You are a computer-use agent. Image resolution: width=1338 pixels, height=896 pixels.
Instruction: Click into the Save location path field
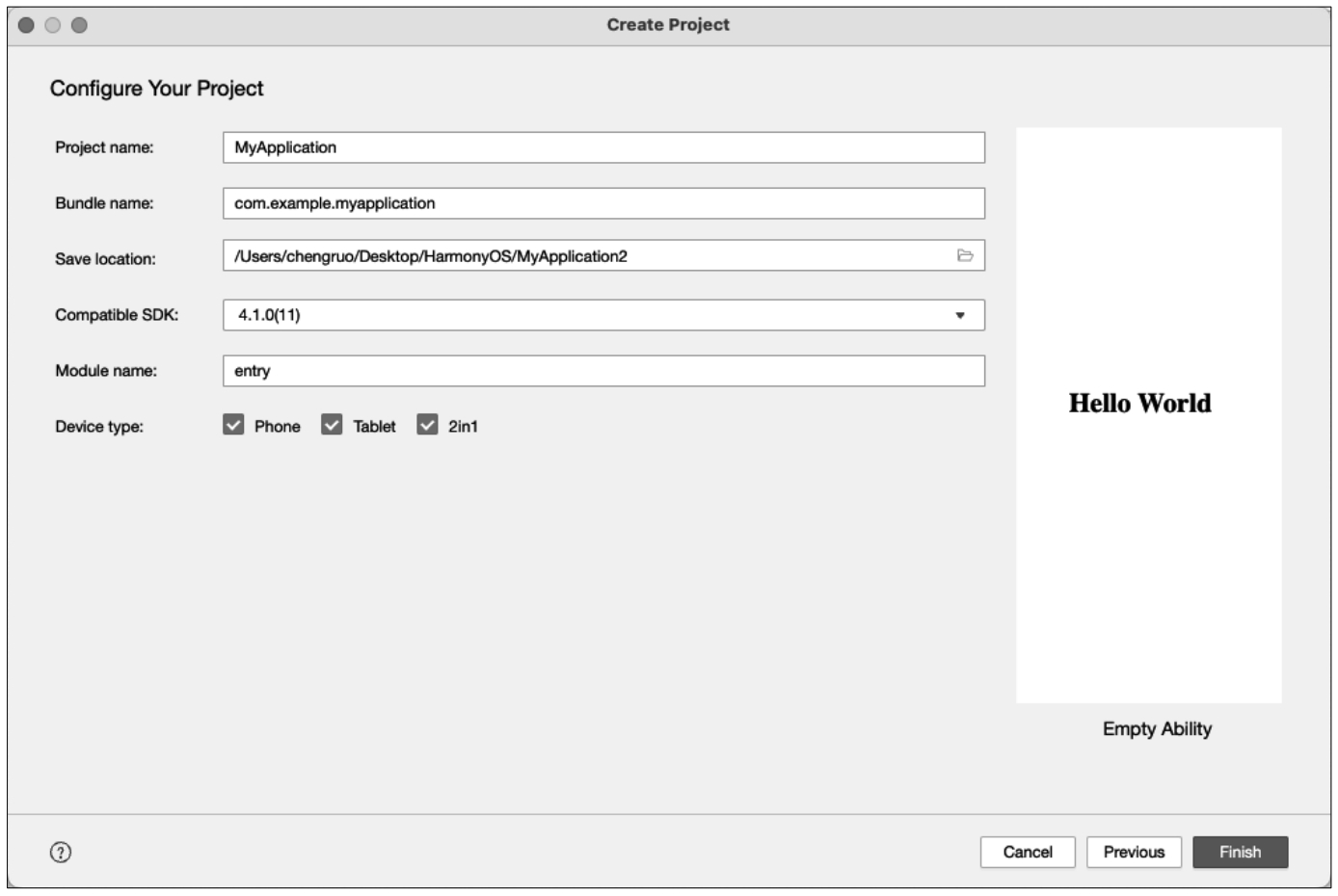[578, 255]
